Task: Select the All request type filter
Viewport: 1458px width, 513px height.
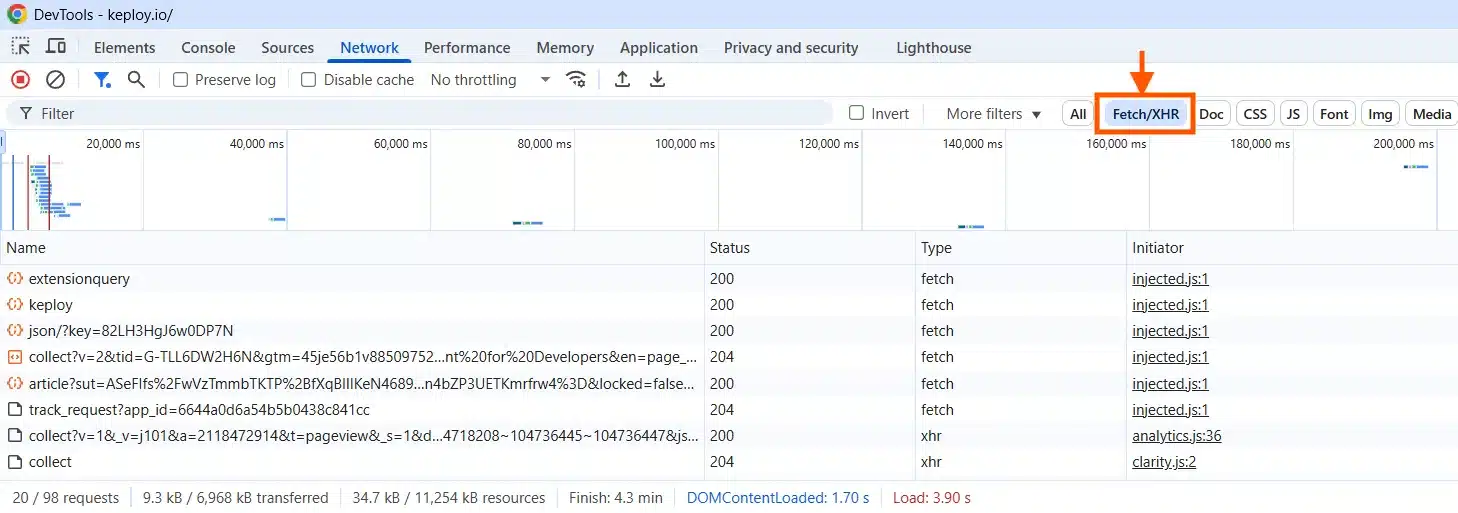Action: [x=1078, y=114]
